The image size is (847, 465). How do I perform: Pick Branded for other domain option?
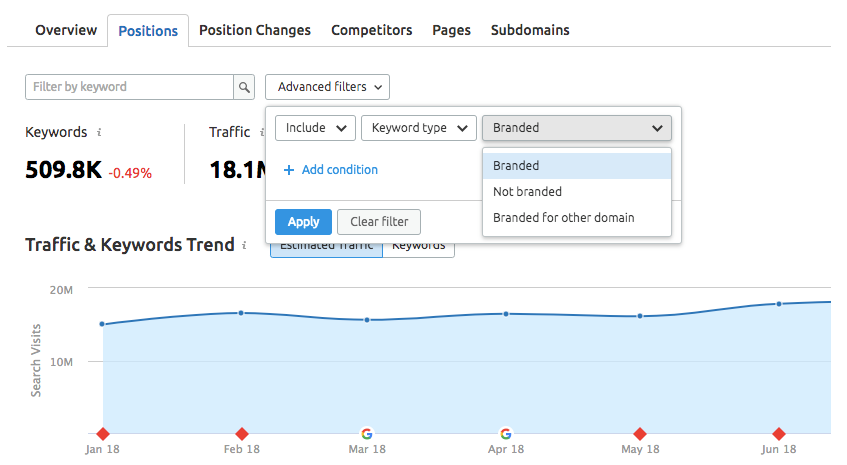tap(577, 218)
